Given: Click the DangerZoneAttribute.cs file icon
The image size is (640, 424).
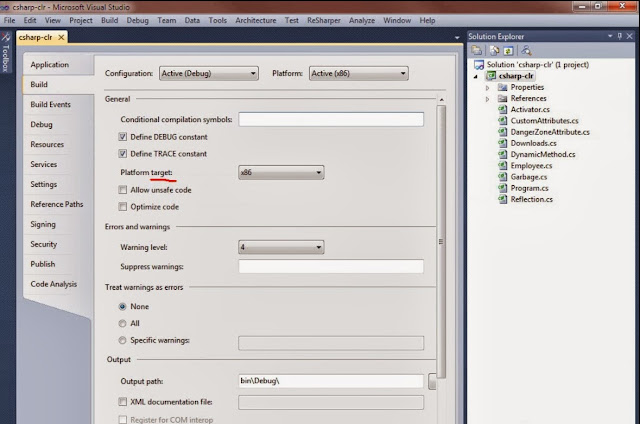Looking at the screenshot, I should point(502,132).
